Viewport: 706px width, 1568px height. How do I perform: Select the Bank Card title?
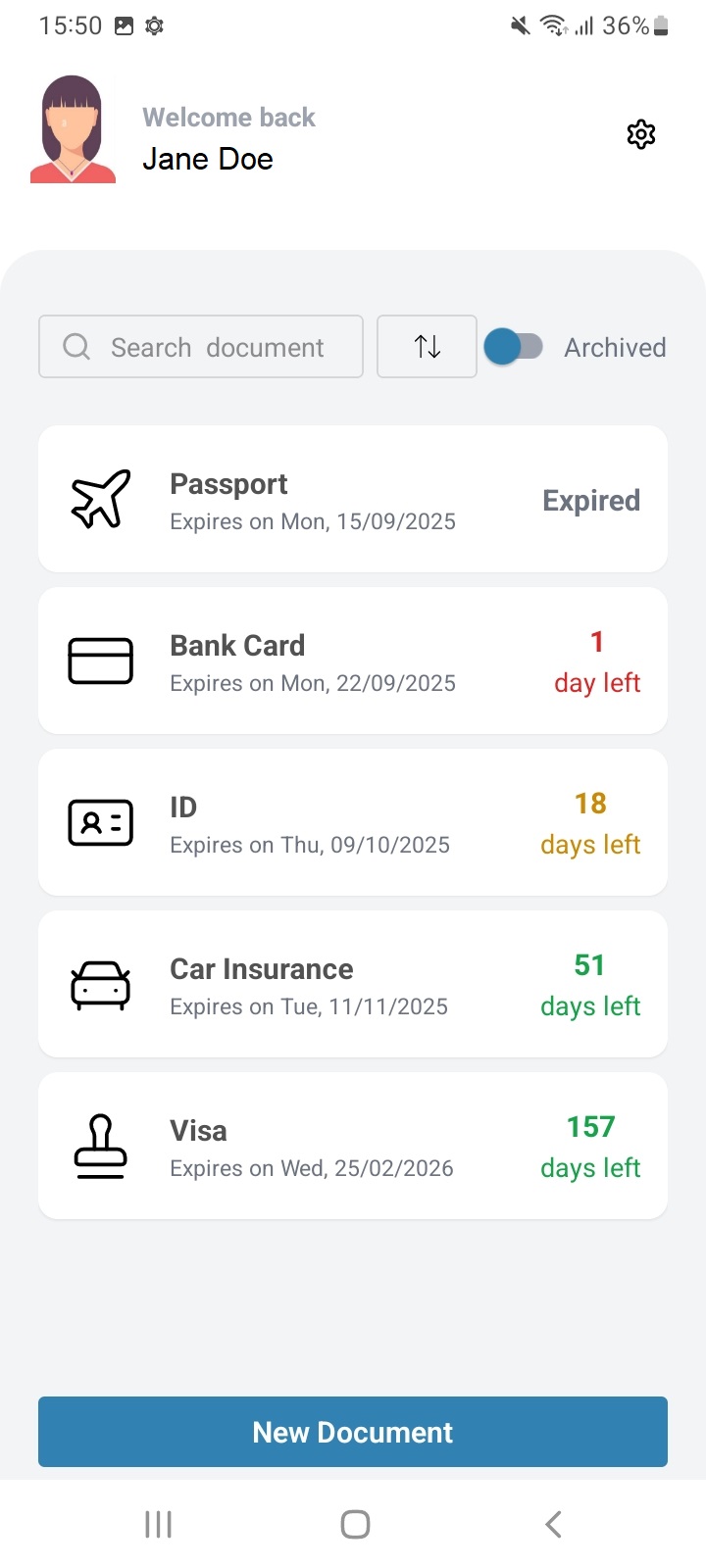click(x=237, y=646)
